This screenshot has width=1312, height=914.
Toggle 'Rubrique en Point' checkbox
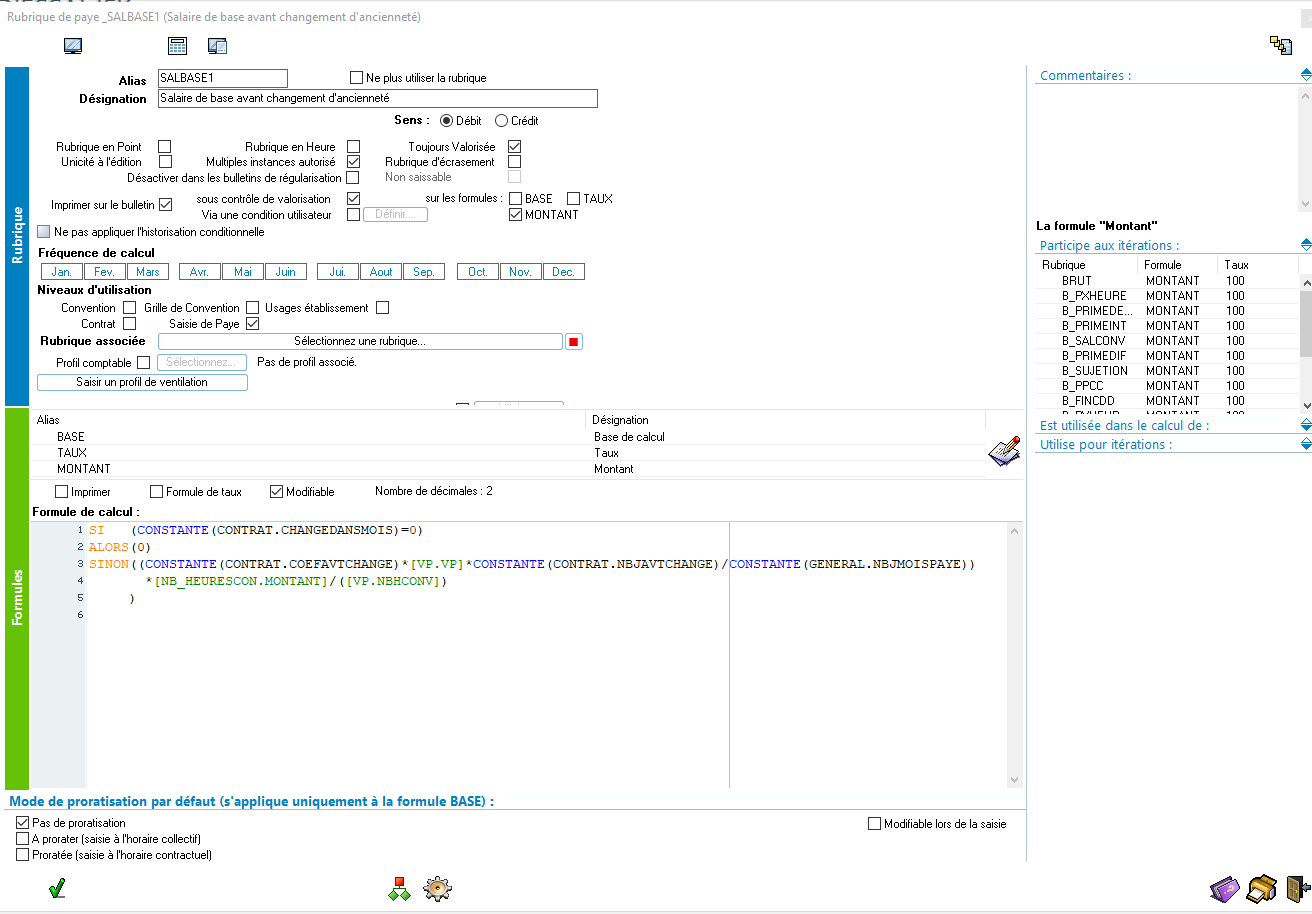click(x=165, y=147)
